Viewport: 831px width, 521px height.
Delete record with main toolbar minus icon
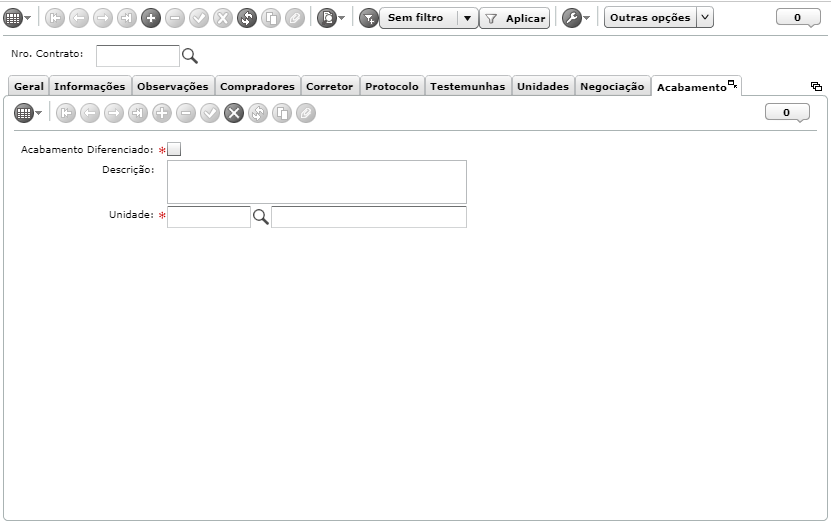(x=175, y=18)
